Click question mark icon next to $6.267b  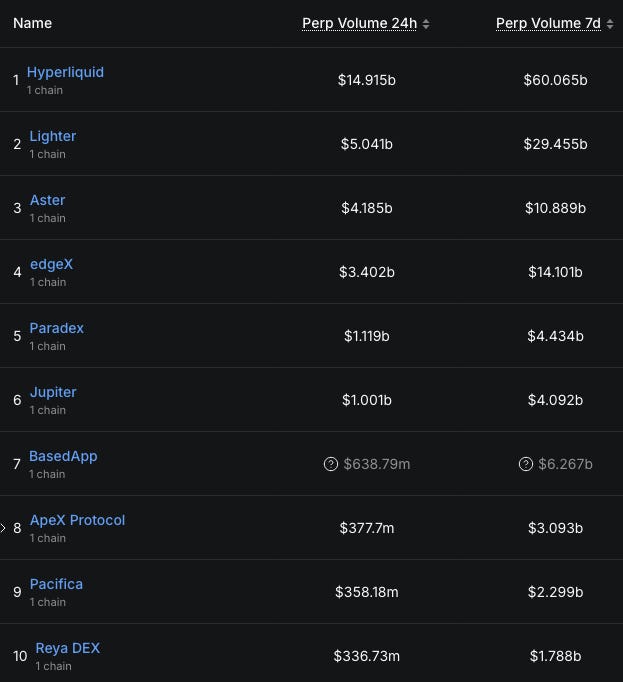pos(526,464)
